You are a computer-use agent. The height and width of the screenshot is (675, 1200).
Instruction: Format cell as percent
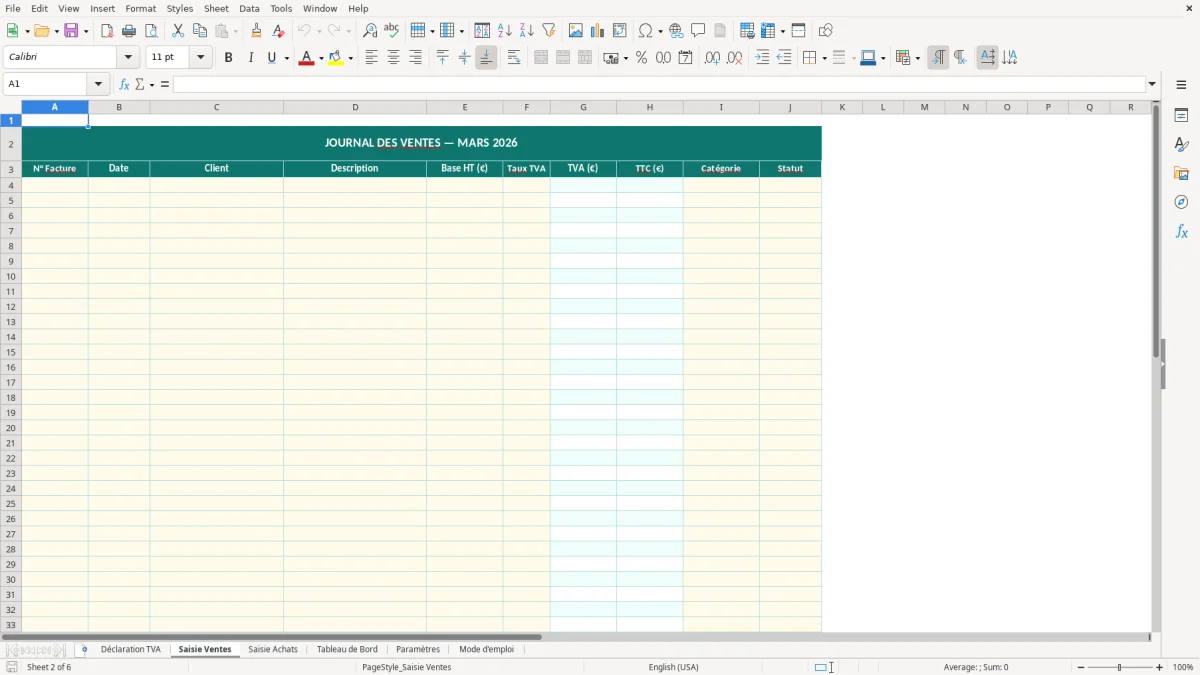pyautogui.click(x=641, y=58)
